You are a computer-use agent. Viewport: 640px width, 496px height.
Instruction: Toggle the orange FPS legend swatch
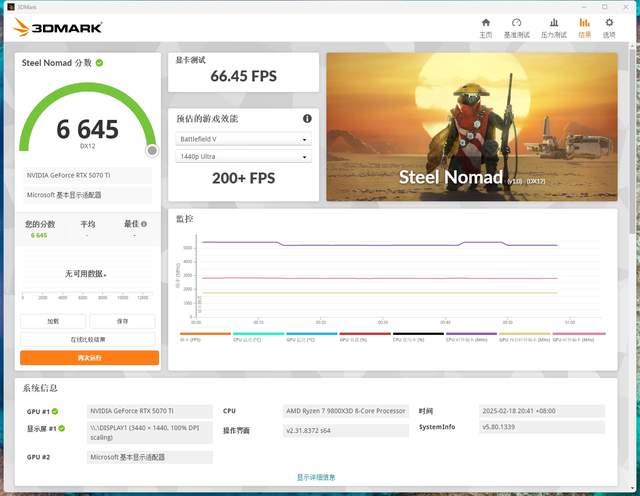(205, 334)
